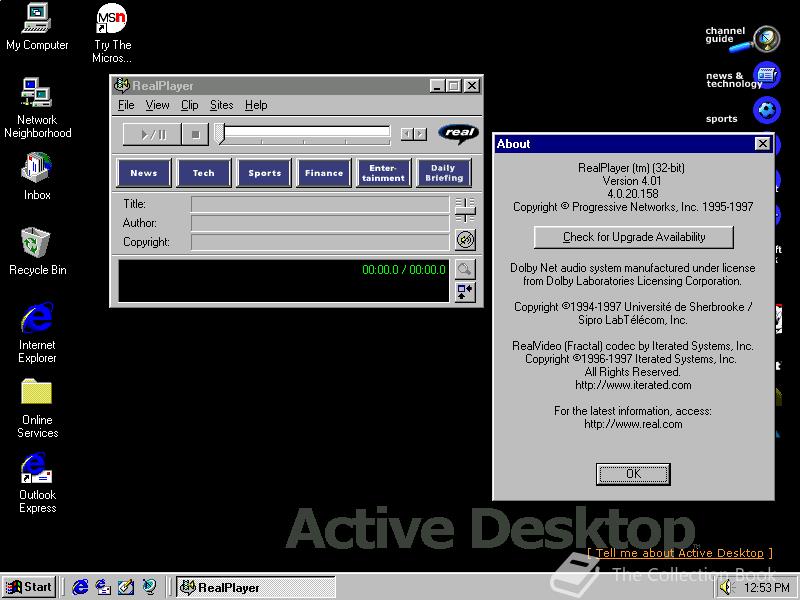Select the Internet Explorer desktop icon

37,333
